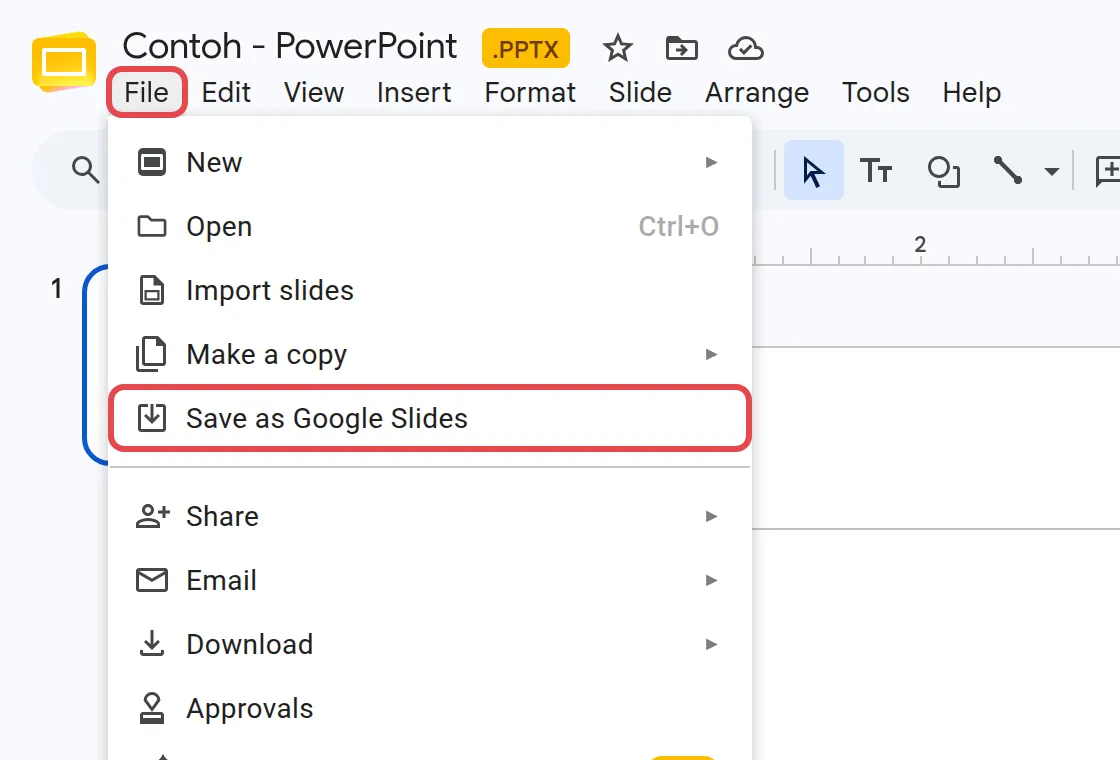Open the Insert menu

[x=414, y=92]
